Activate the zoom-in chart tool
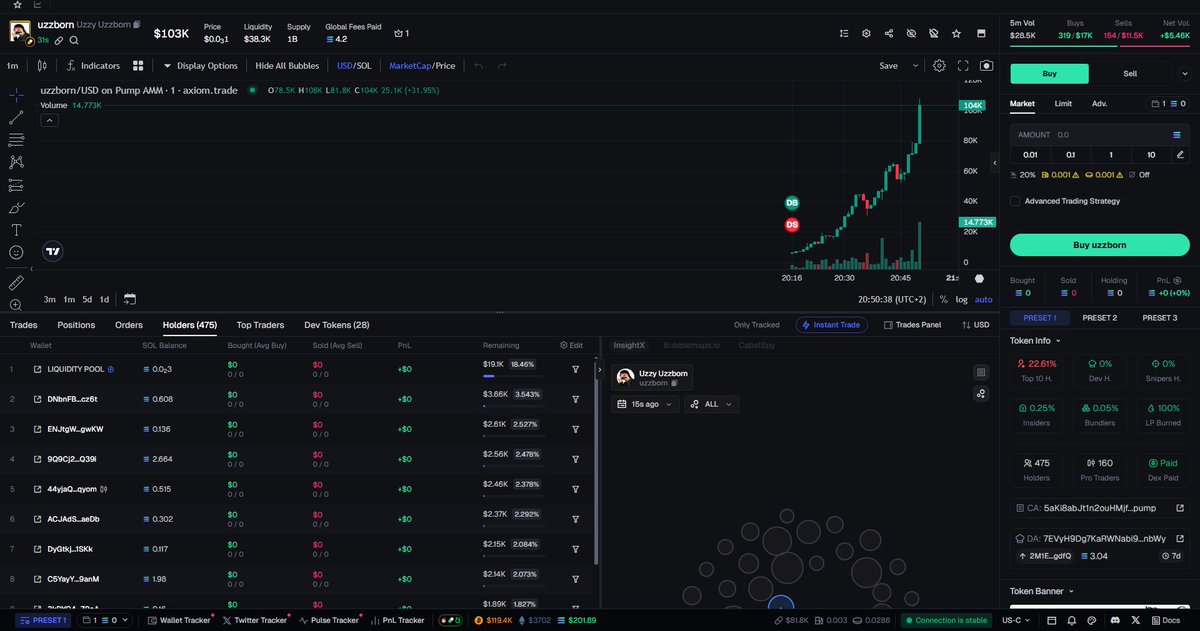The height and width of the screenshot is (631, 1200). click(16, 305)
